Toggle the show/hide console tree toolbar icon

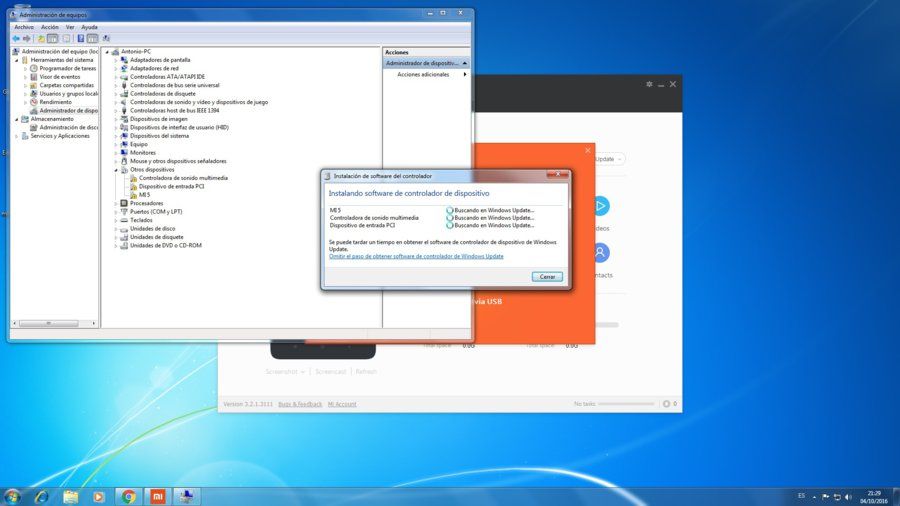[53, 38]
